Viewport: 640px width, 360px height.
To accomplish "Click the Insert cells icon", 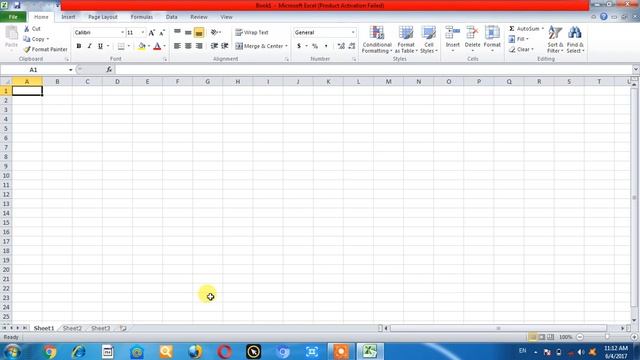I will click(x=453, y=33).
